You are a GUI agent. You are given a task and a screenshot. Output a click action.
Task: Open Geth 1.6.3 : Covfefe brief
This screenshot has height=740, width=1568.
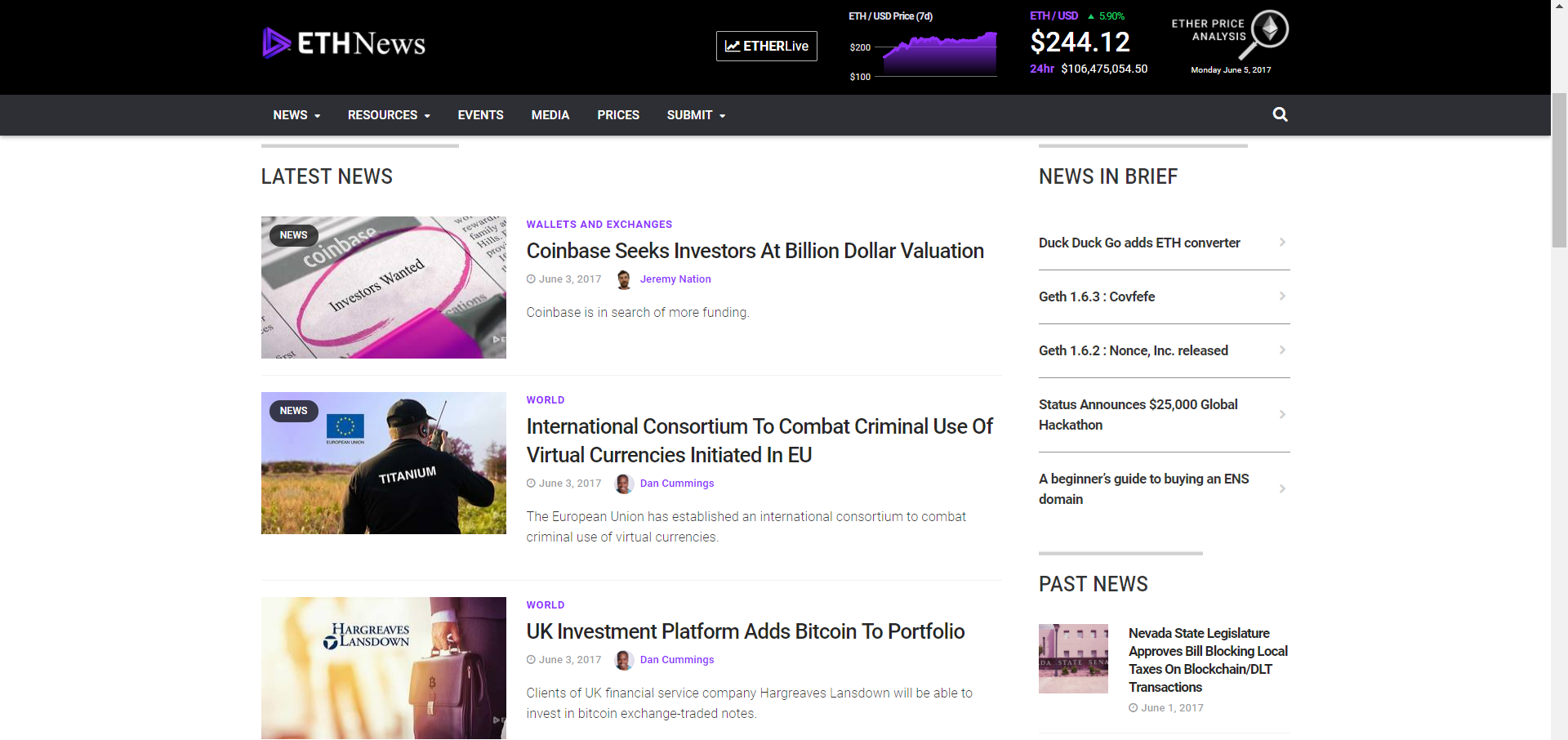[1097, 296]
